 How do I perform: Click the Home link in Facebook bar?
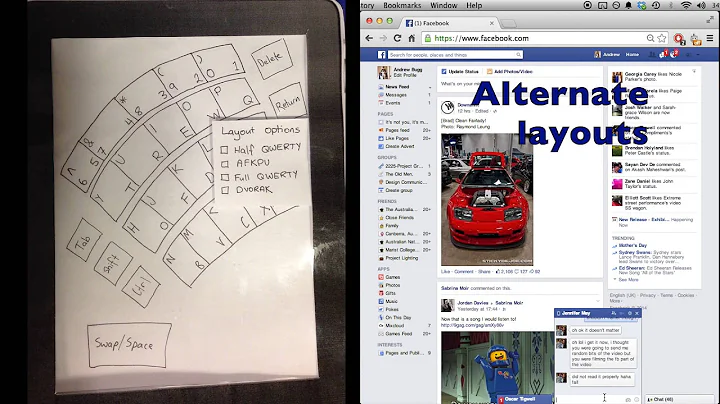[x=632, y=55]
